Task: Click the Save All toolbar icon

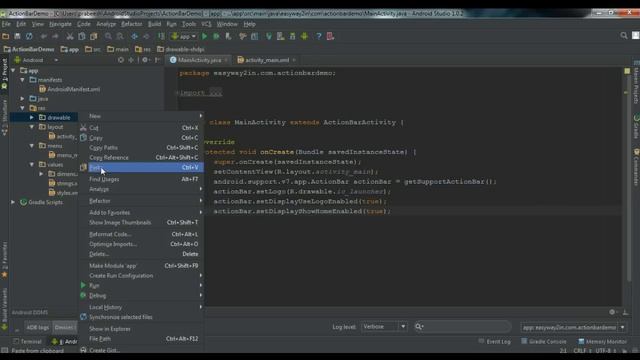Action: (x=17, y=36)
